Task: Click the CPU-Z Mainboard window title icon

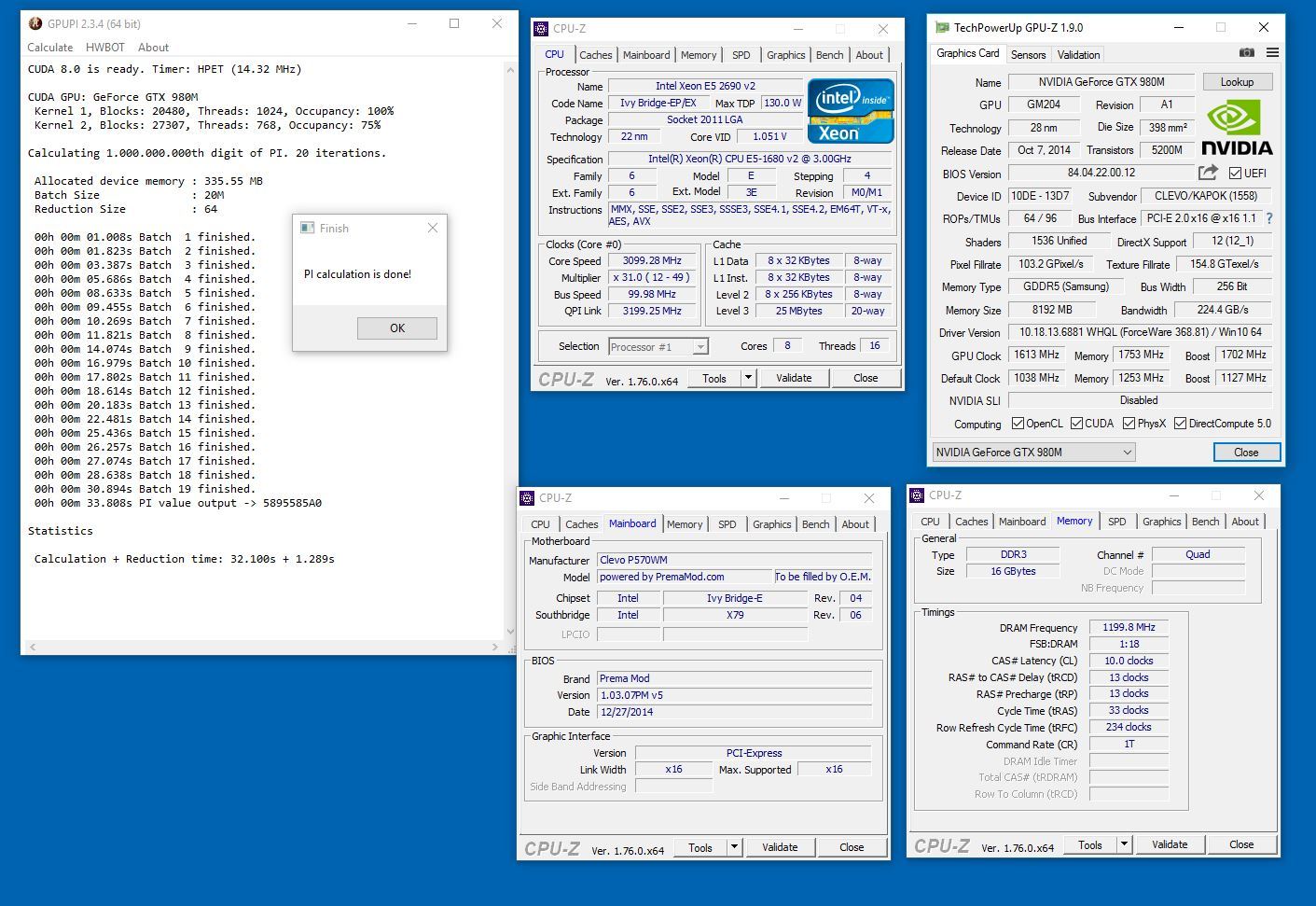Action: tap(527, 498)
